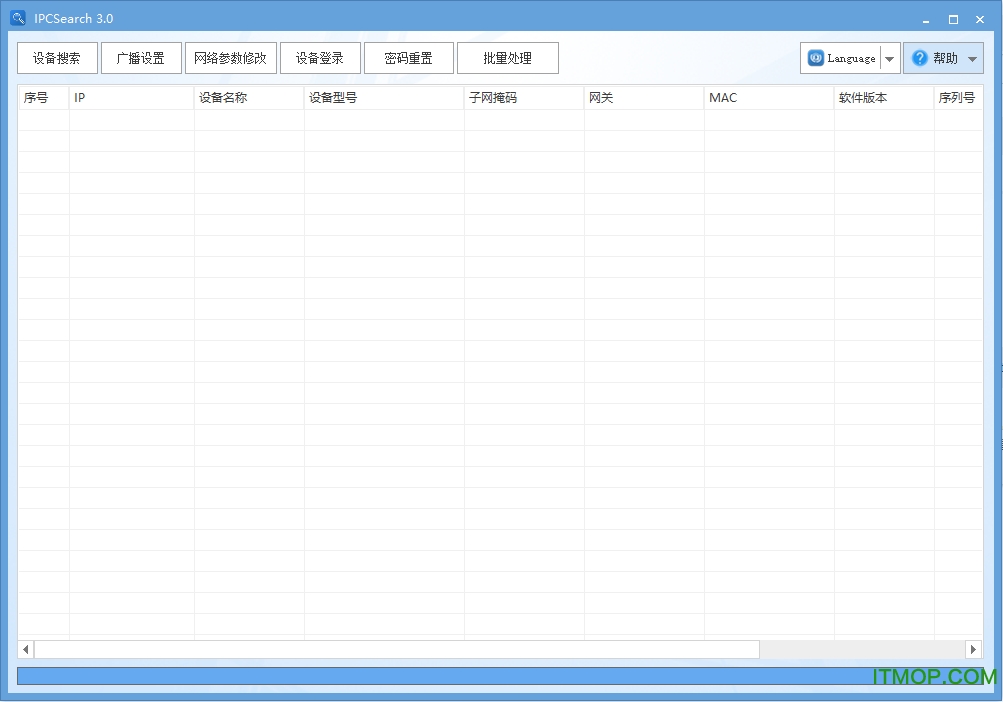Image resolution: width=1003 pixels, height=702 pixels.
Task: Click 网络参数修改 button
Action: 231,58
